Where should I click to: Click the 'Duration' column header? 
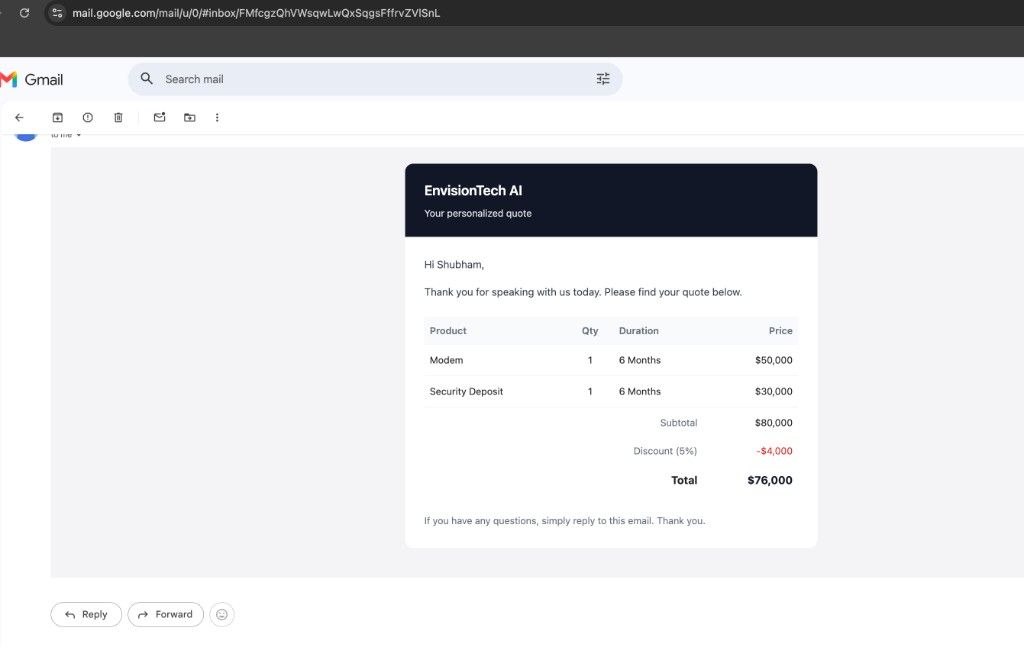coord(639,331)
